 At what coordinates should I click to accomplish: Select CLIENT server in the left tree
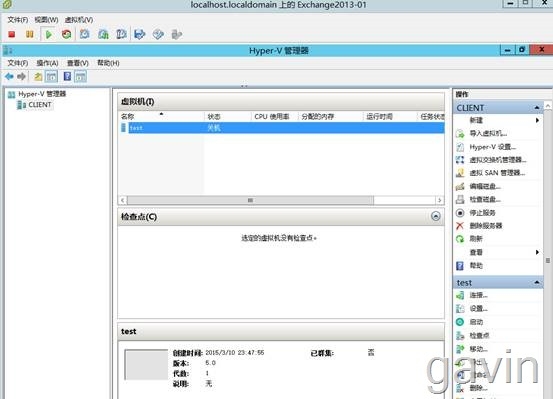pos(40,105)
